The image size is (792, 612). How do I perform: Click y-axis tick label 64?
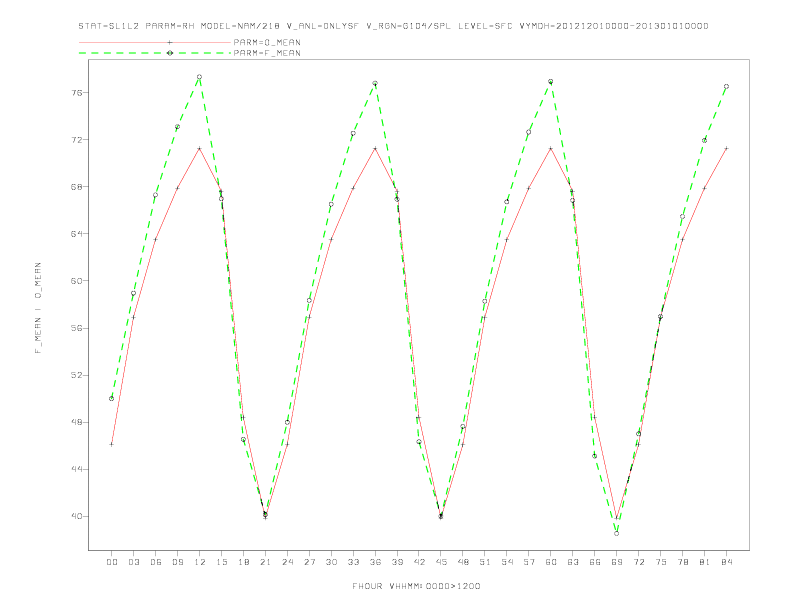pos(76,234)
